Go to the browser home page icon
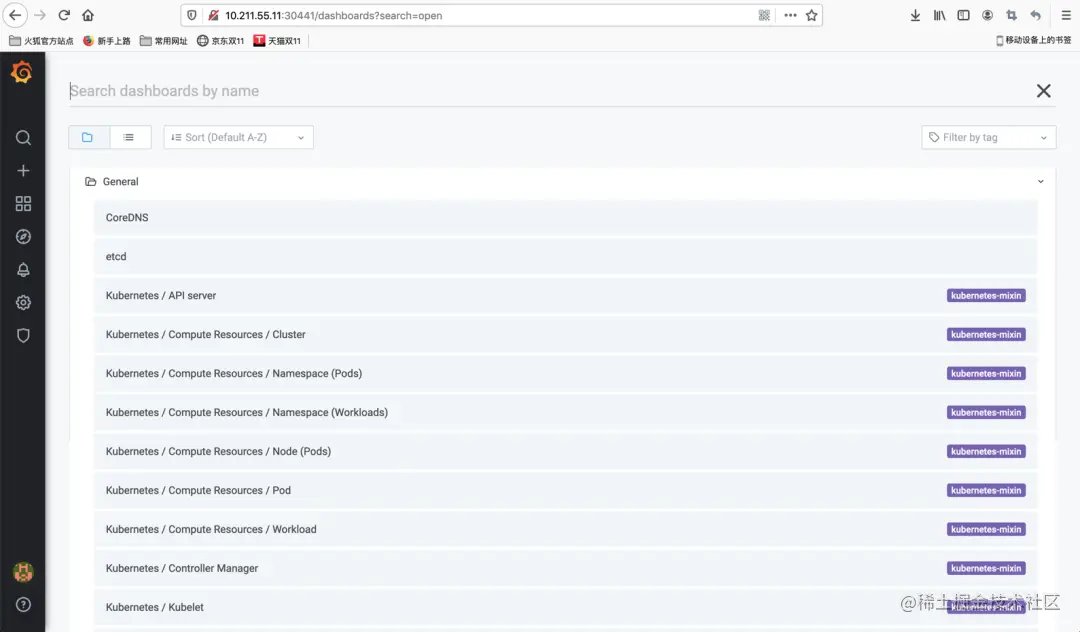The height and width of the screenshot is (632, 1080). click(x=88, y=15)
